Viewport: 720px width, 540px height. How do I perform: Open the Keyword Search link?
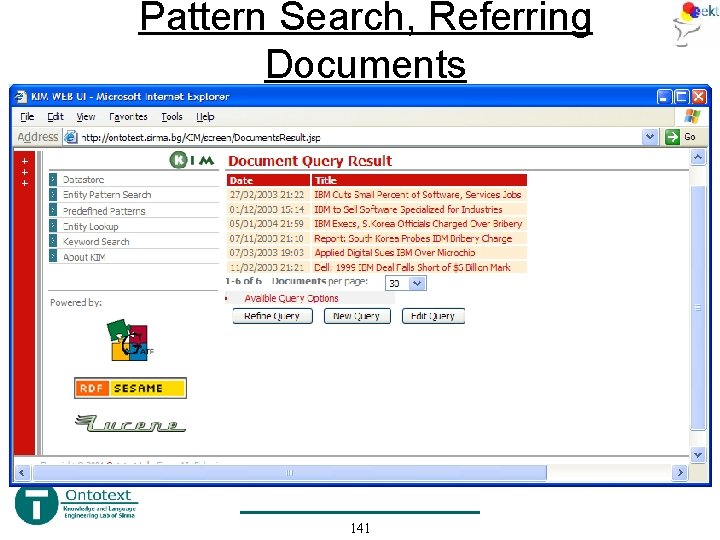[x=96, y=242]
